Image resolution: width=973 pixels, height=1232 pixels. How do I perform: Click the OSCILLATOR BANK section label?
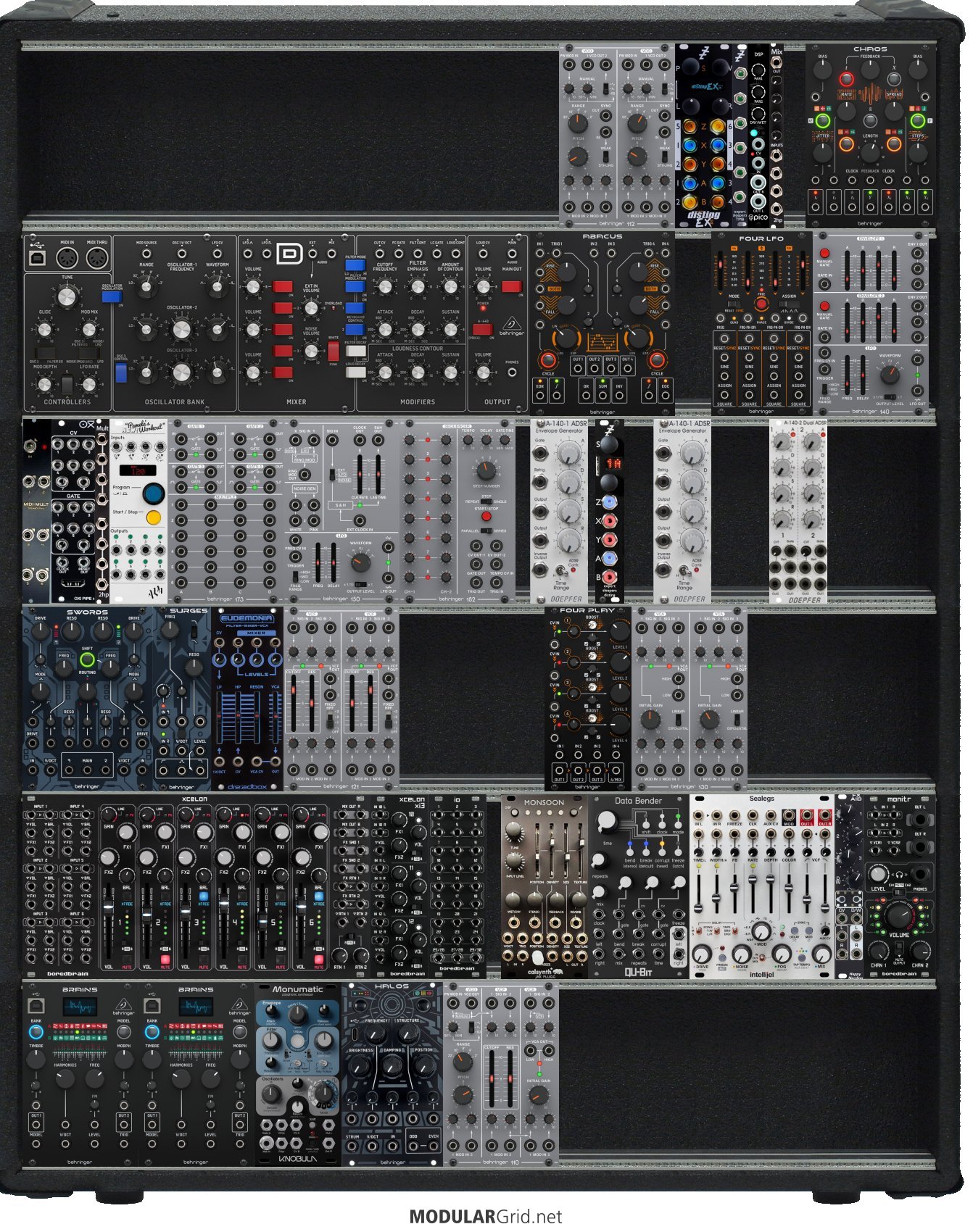coord(175,401)
